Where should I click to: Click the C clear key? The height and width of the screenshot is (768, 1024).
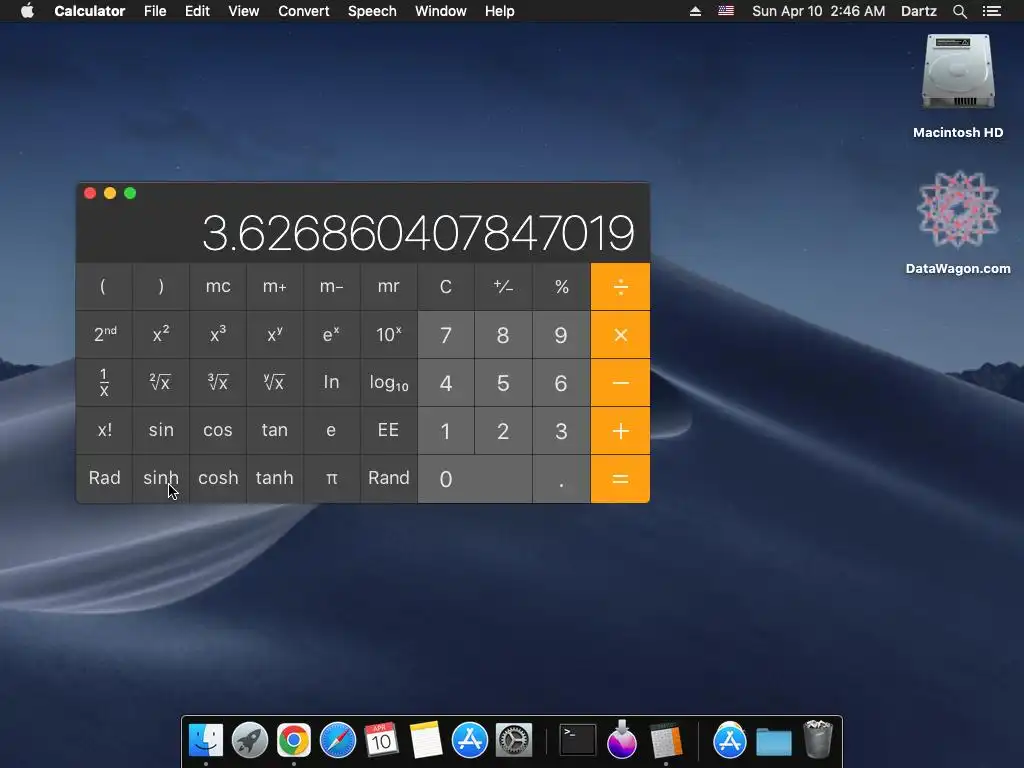445,287
